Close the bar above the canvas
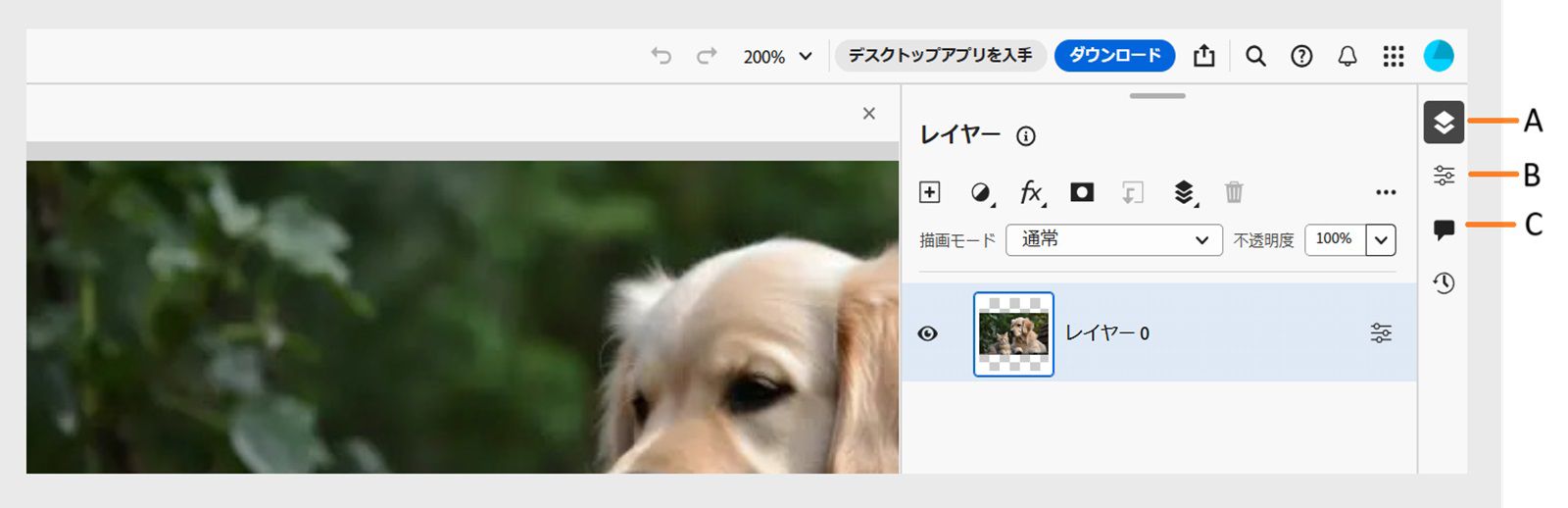 click(x=868, y=114)
